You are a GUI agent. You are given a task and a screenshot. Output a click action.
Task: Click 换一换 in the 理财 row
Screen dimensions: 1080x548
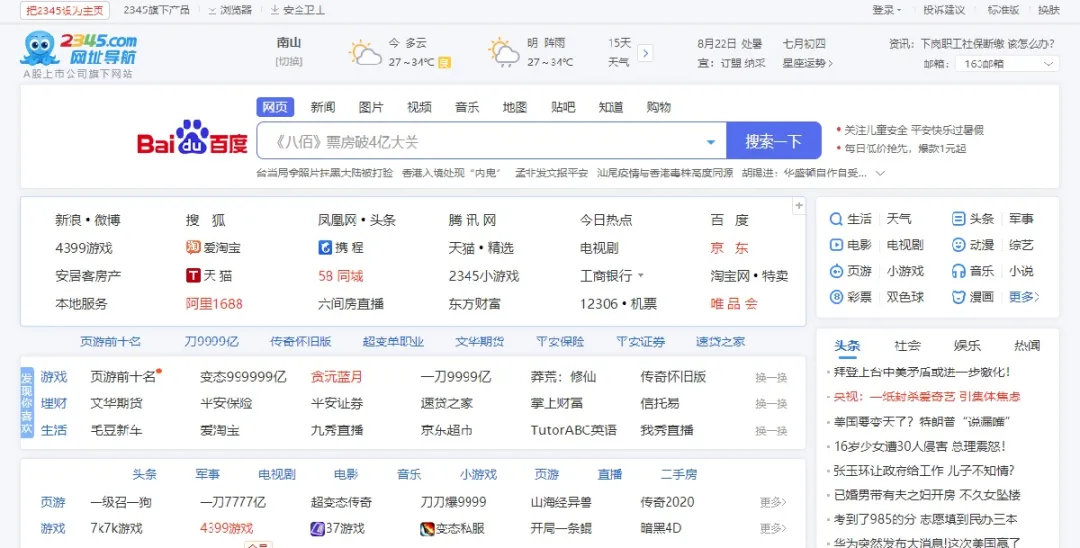771,403
